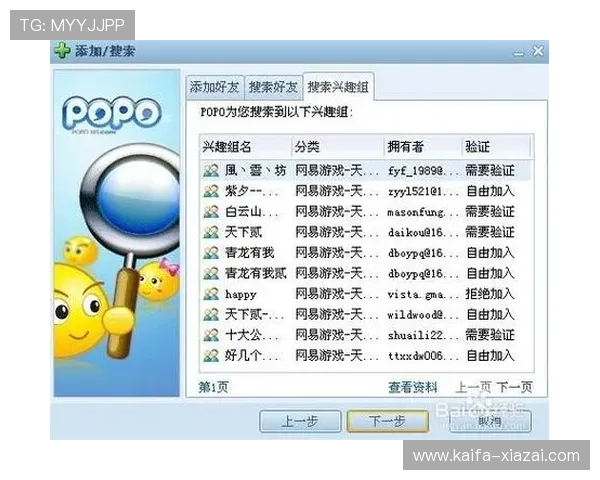Go to 下一页 next page link
This screenshot has width=600, height=480.
pos(515,387)
